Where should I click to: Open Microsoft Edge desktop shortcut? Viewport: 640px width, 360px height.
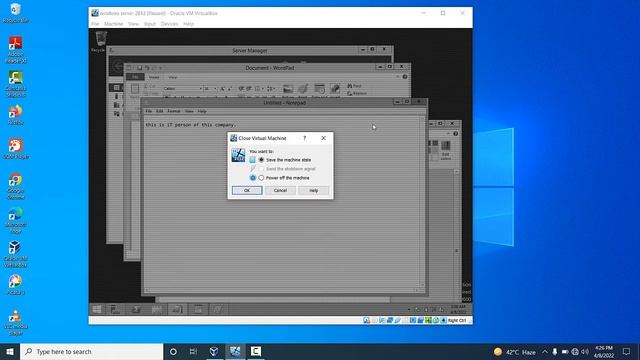tap(16, 220)
